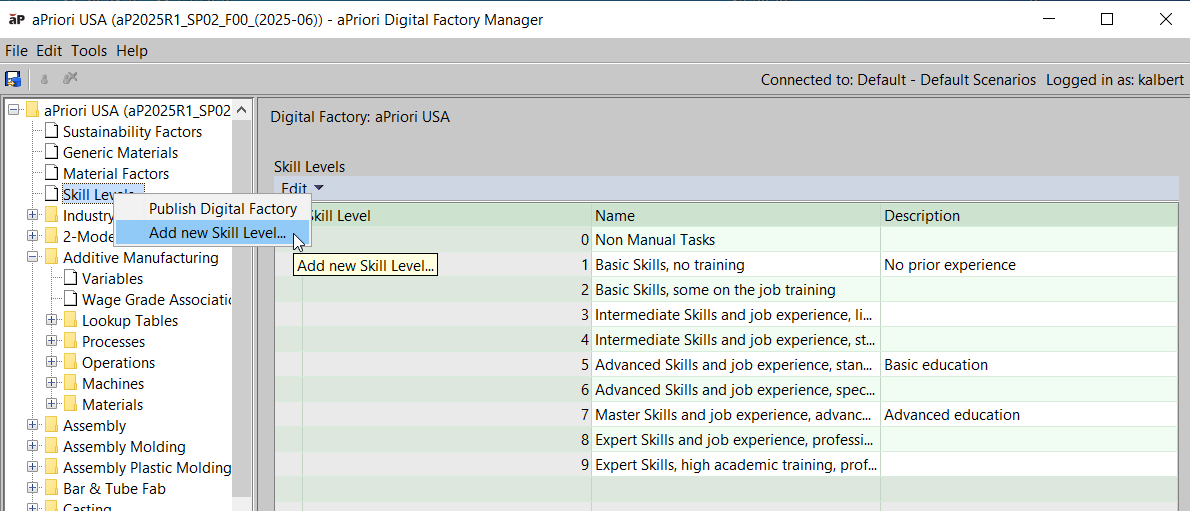
Task: Click the Additive Manufacturing folder icon
Action: coord(51,257)
